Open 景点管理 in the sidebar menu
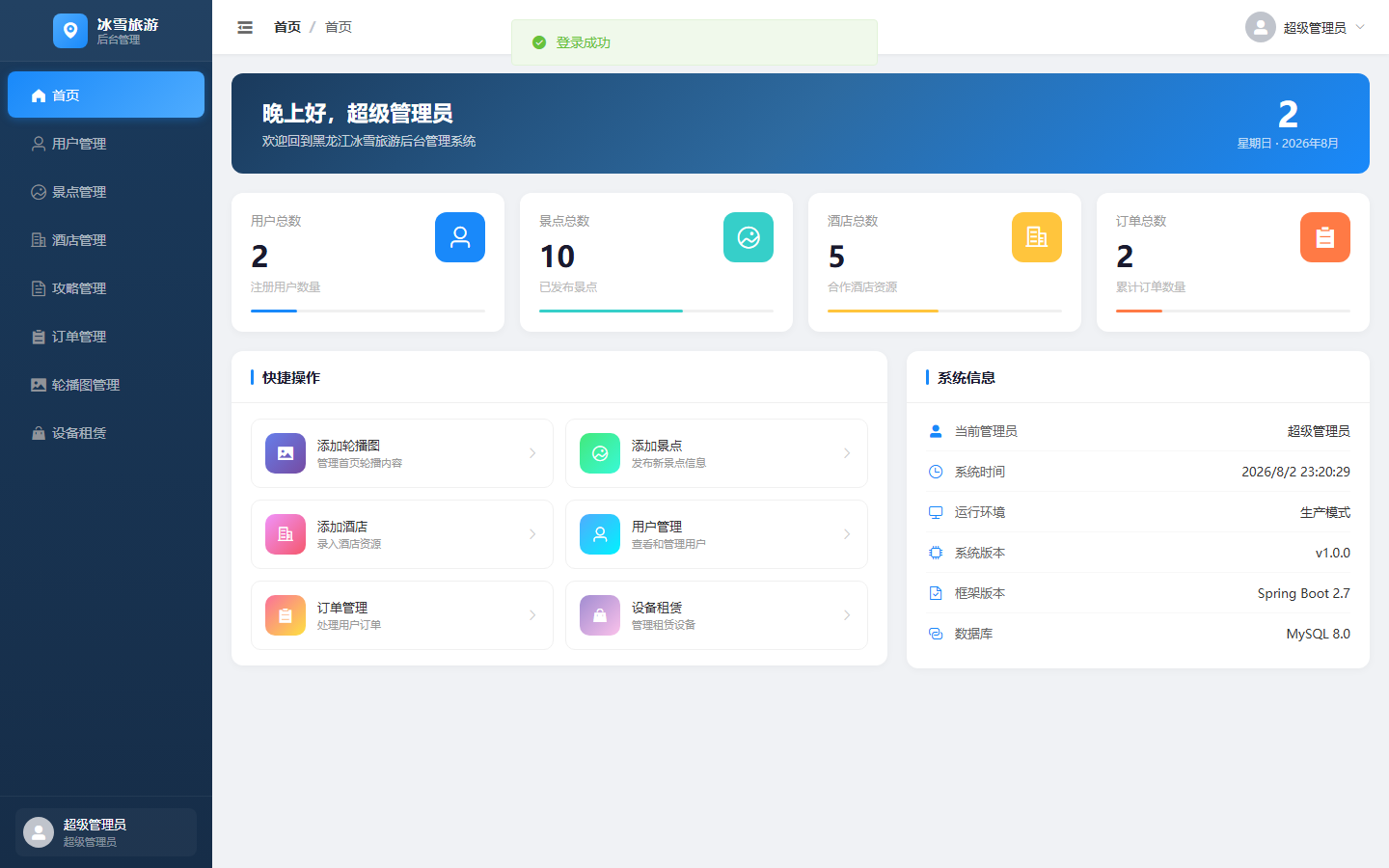The image size is (1389, 868). [x=106, y=191]
